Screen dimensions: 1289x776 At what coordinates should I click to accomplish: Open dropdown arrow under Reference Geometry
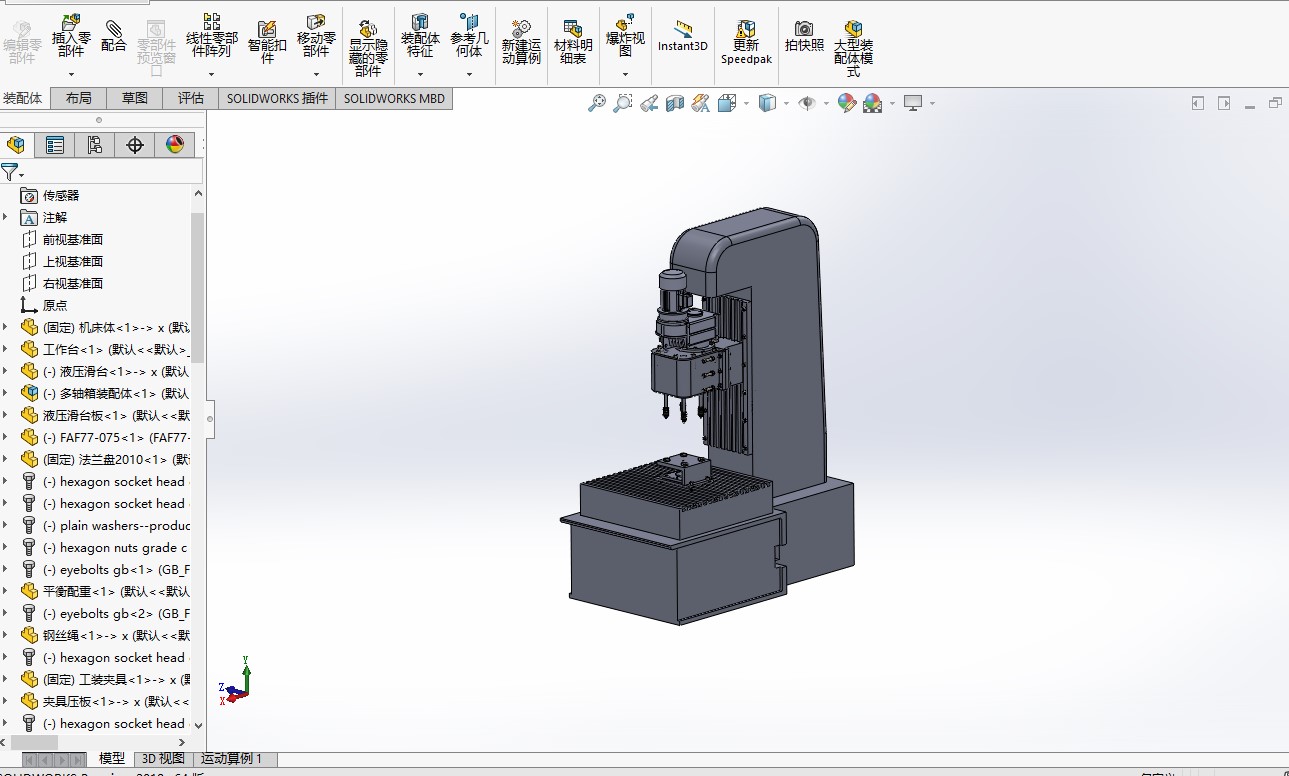coord(469,74)
